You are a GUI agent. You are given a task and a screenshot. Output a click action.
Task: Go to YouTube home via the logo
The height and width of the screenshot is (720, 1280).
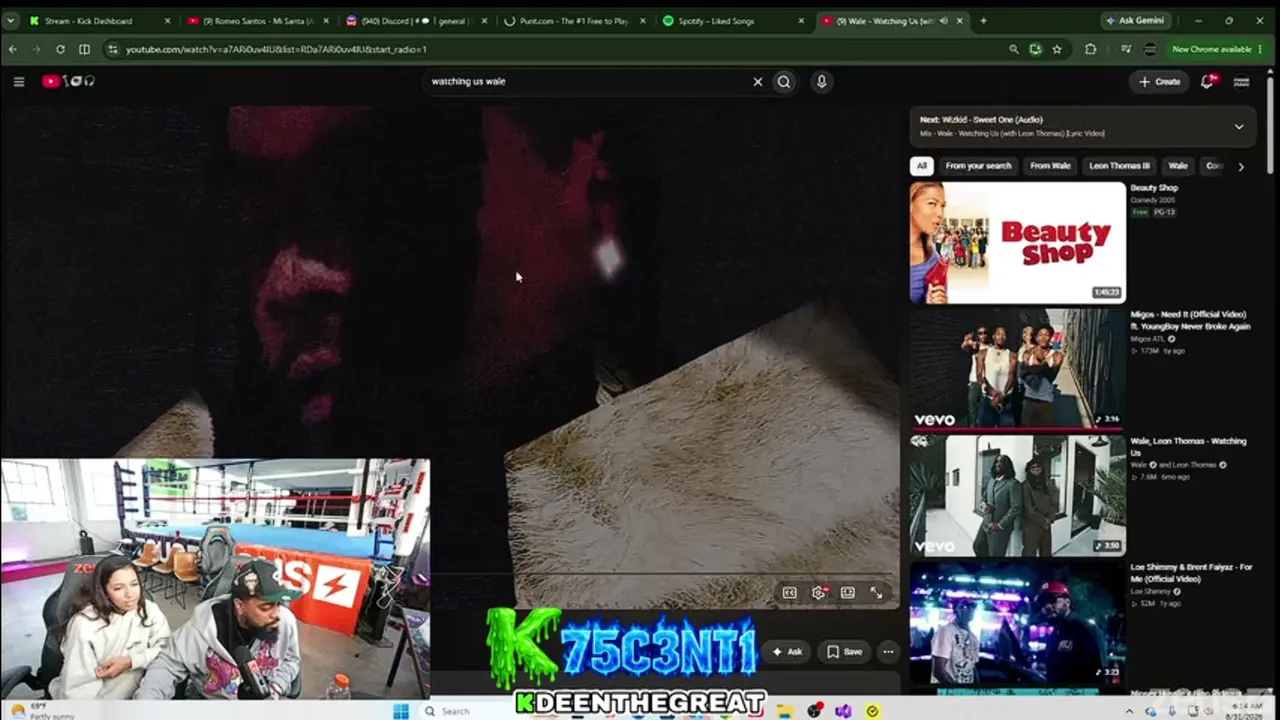68,82
